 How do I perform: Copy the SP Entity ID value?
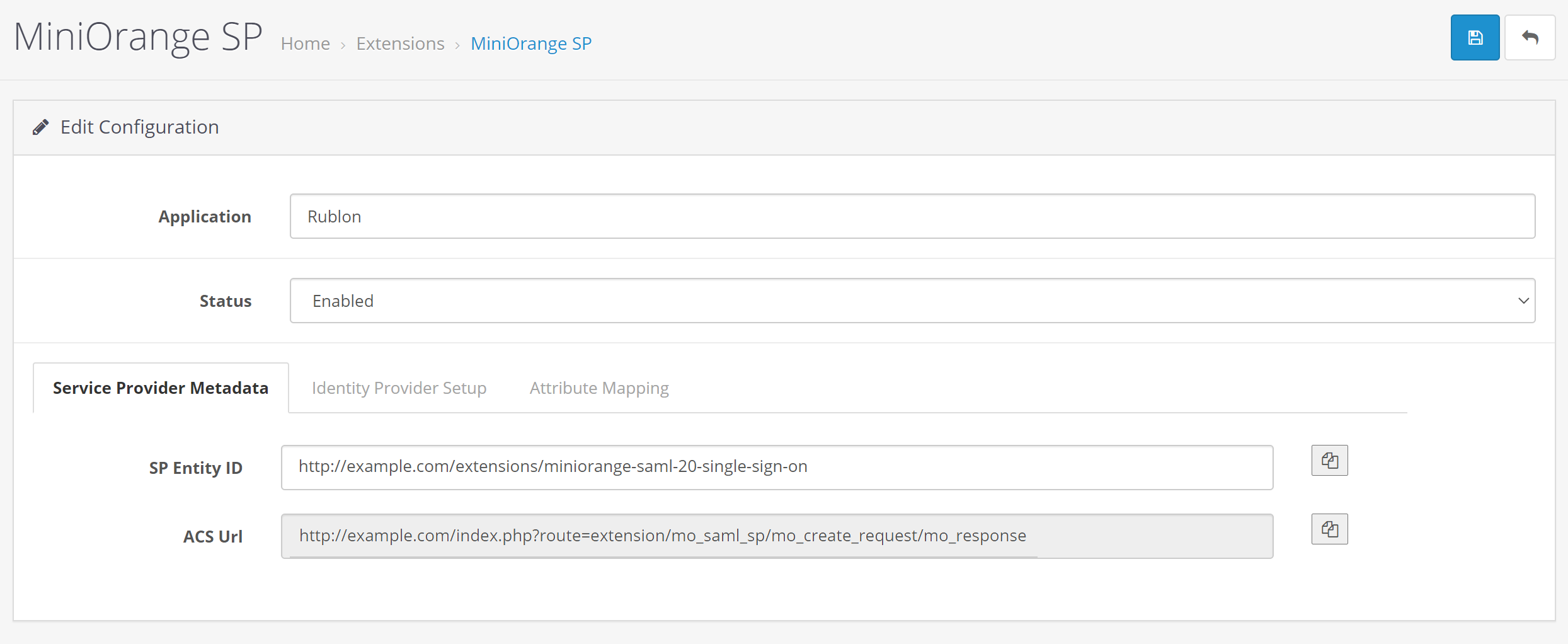point(1329,461)
